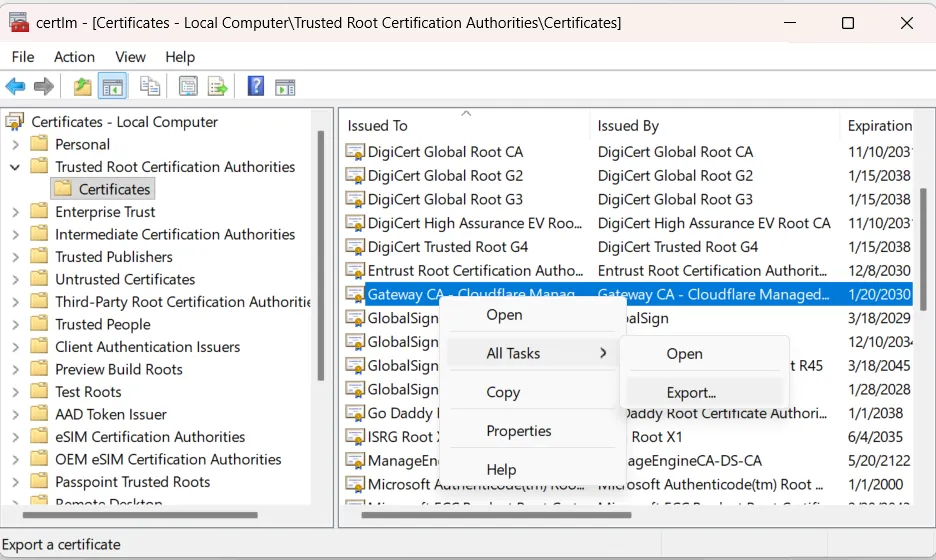The image size is (936, 560).
Task: Click certificate icon beside DigiCert High Assurance EV
Action: click(355, 223)
